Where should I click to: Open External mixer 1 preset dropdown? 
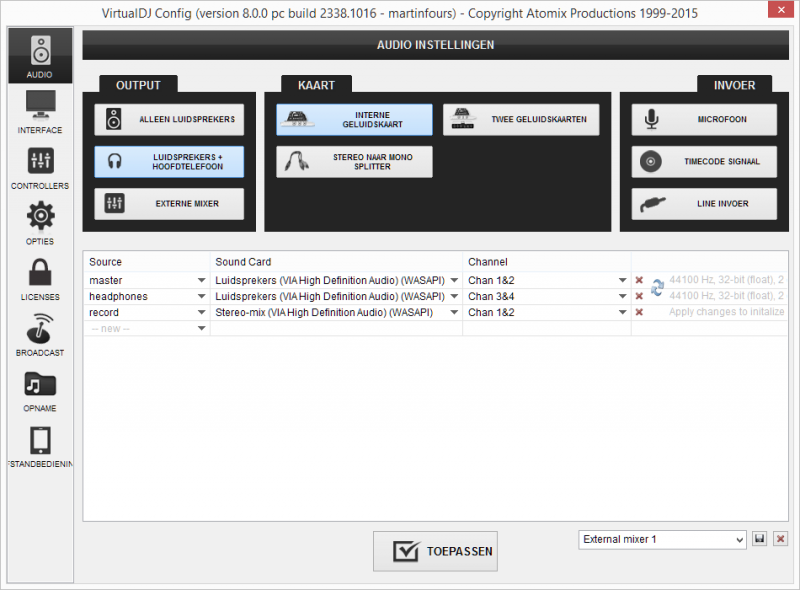[x=662, y=539]
